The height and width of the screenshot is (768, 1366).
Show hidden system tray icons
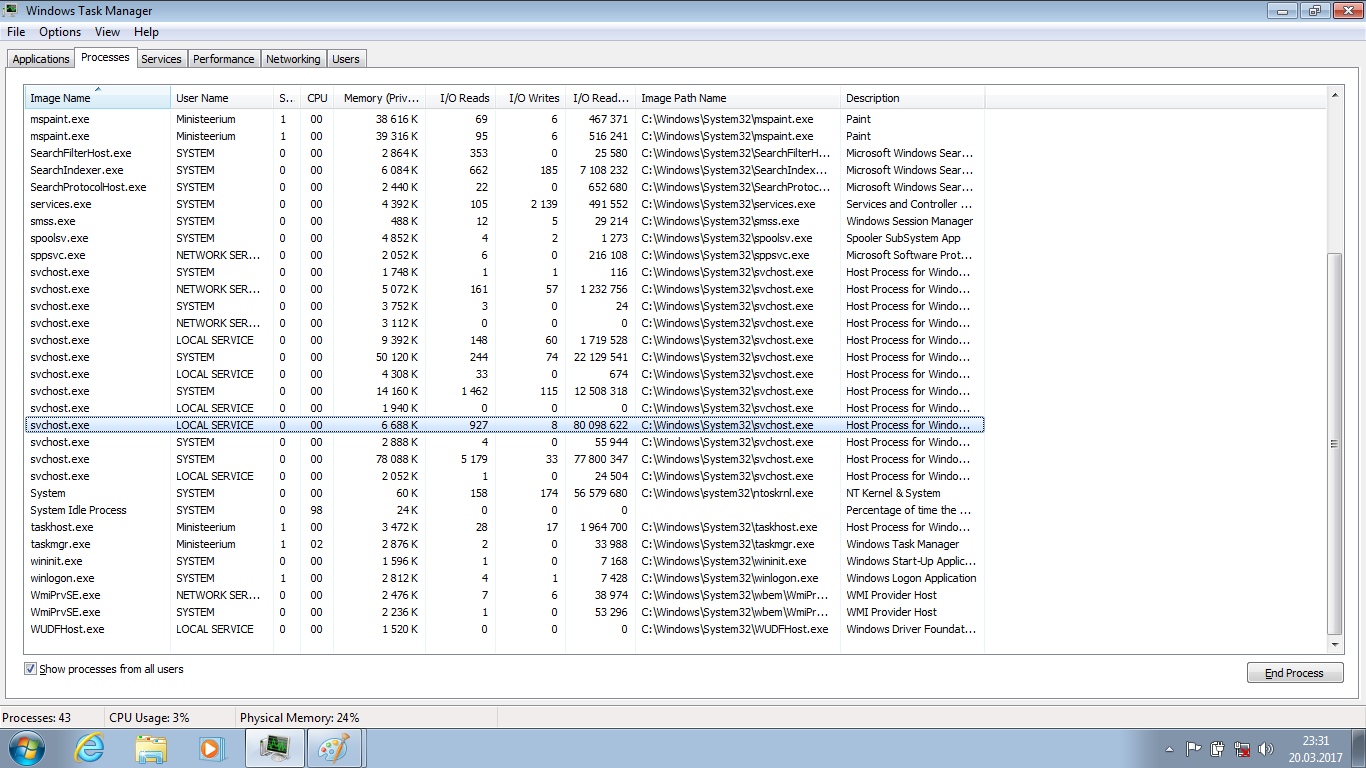(x=1170, y=749)
